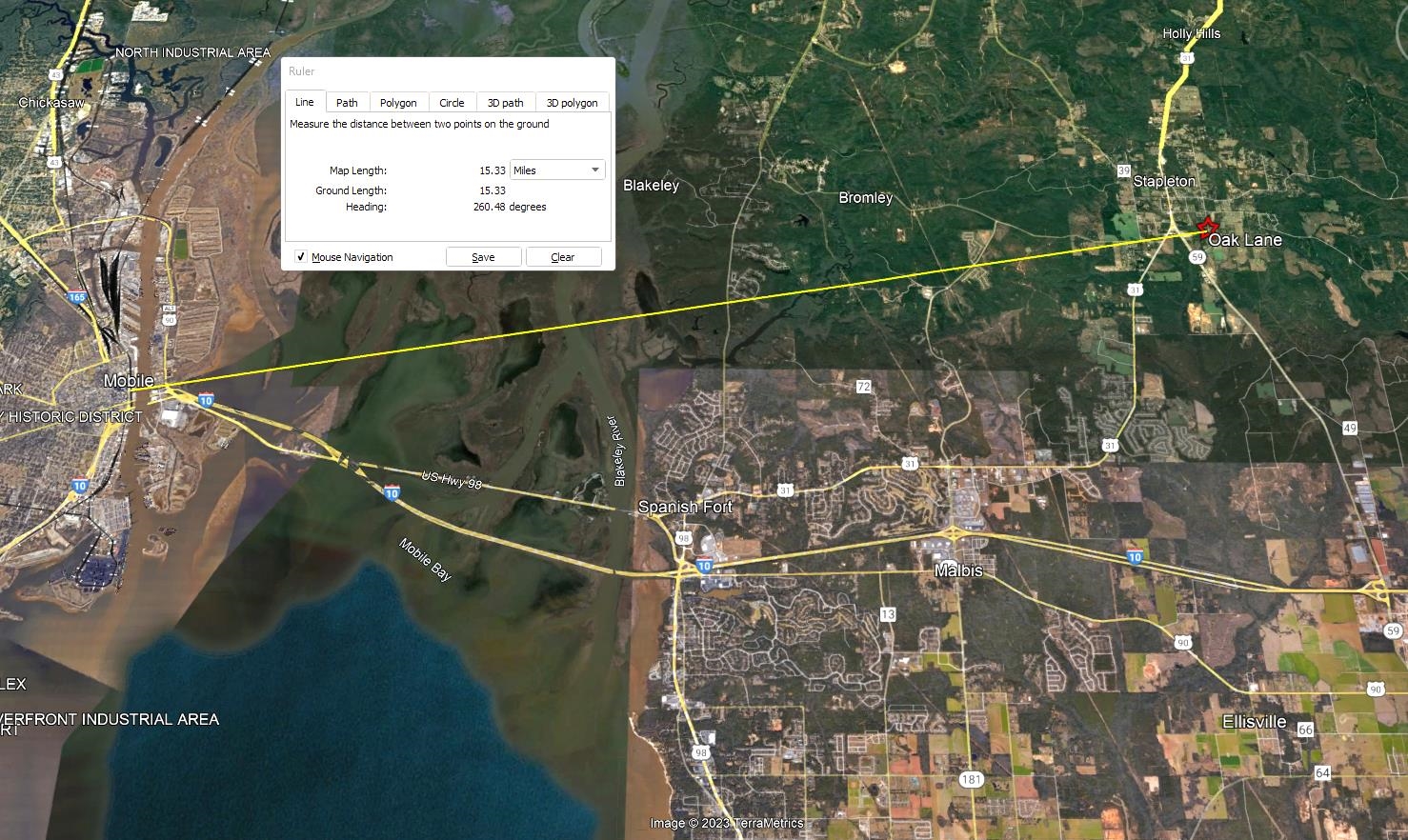Click the route 13 shield marker
The width and height of the screenshot is (1408, 840).
[888, 614]
